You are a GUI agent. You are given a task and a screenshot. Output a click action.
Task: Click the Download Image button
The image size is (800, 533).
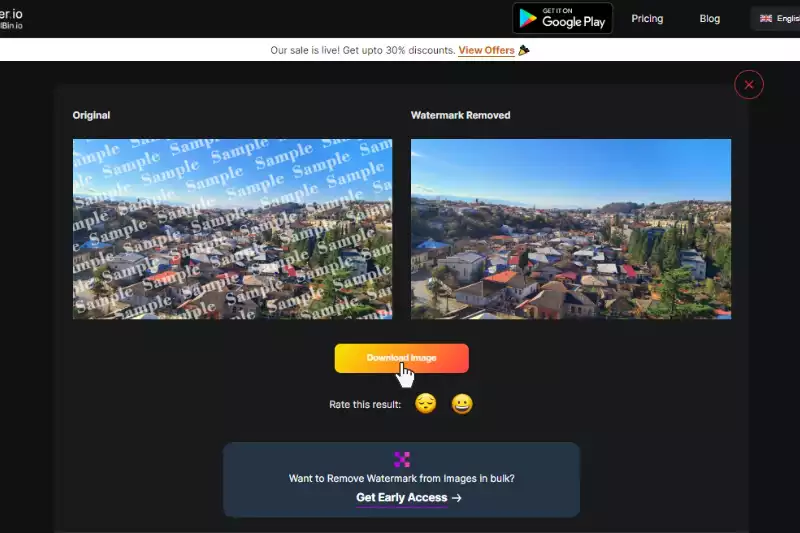402,358
